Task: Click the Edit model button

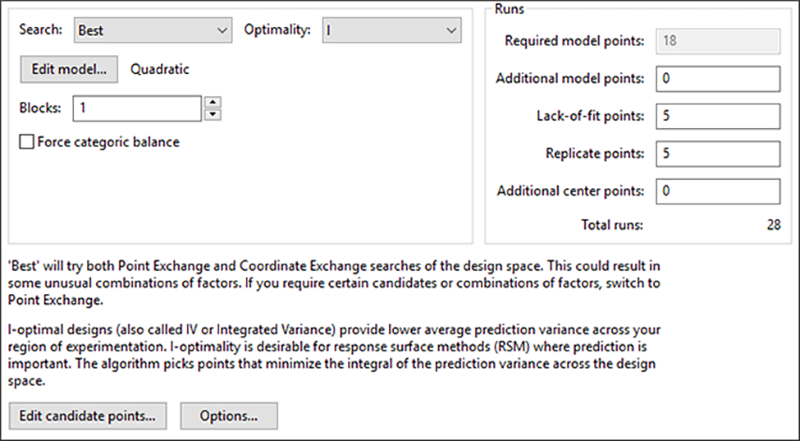Action: pyautogui.click(x=69, y=70)
